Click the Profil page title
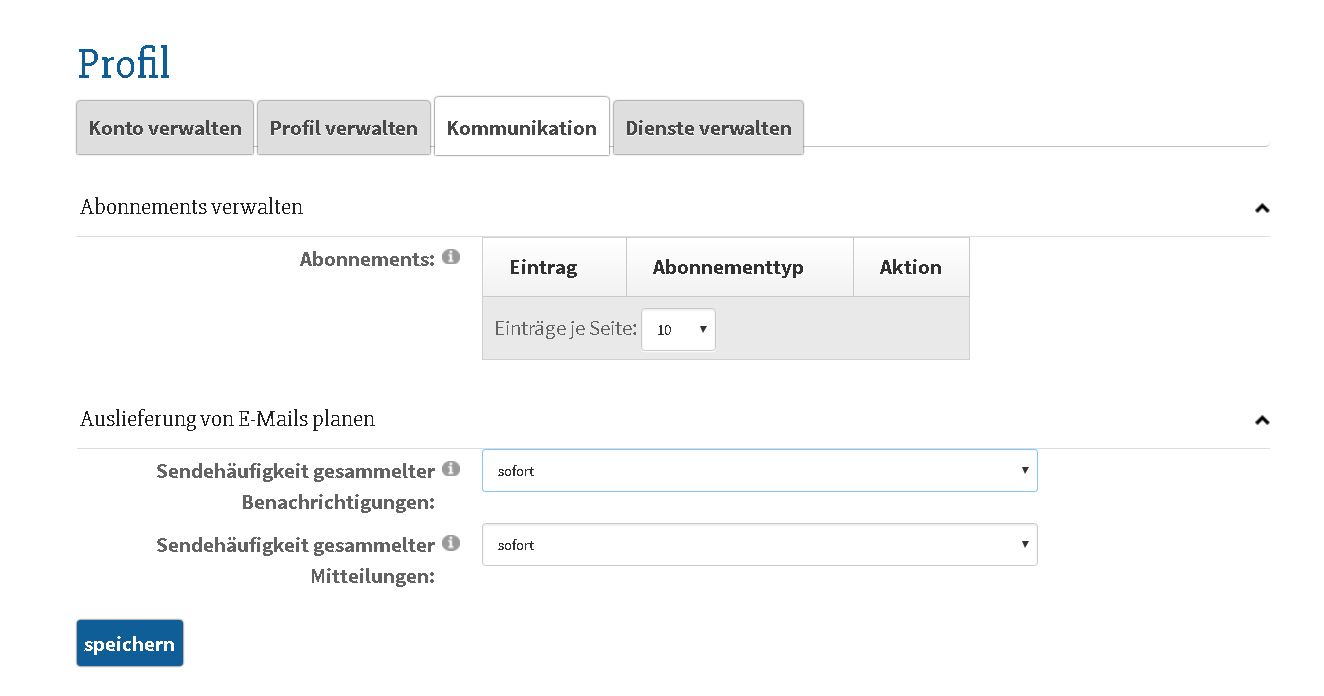 (x=124, y=63)
